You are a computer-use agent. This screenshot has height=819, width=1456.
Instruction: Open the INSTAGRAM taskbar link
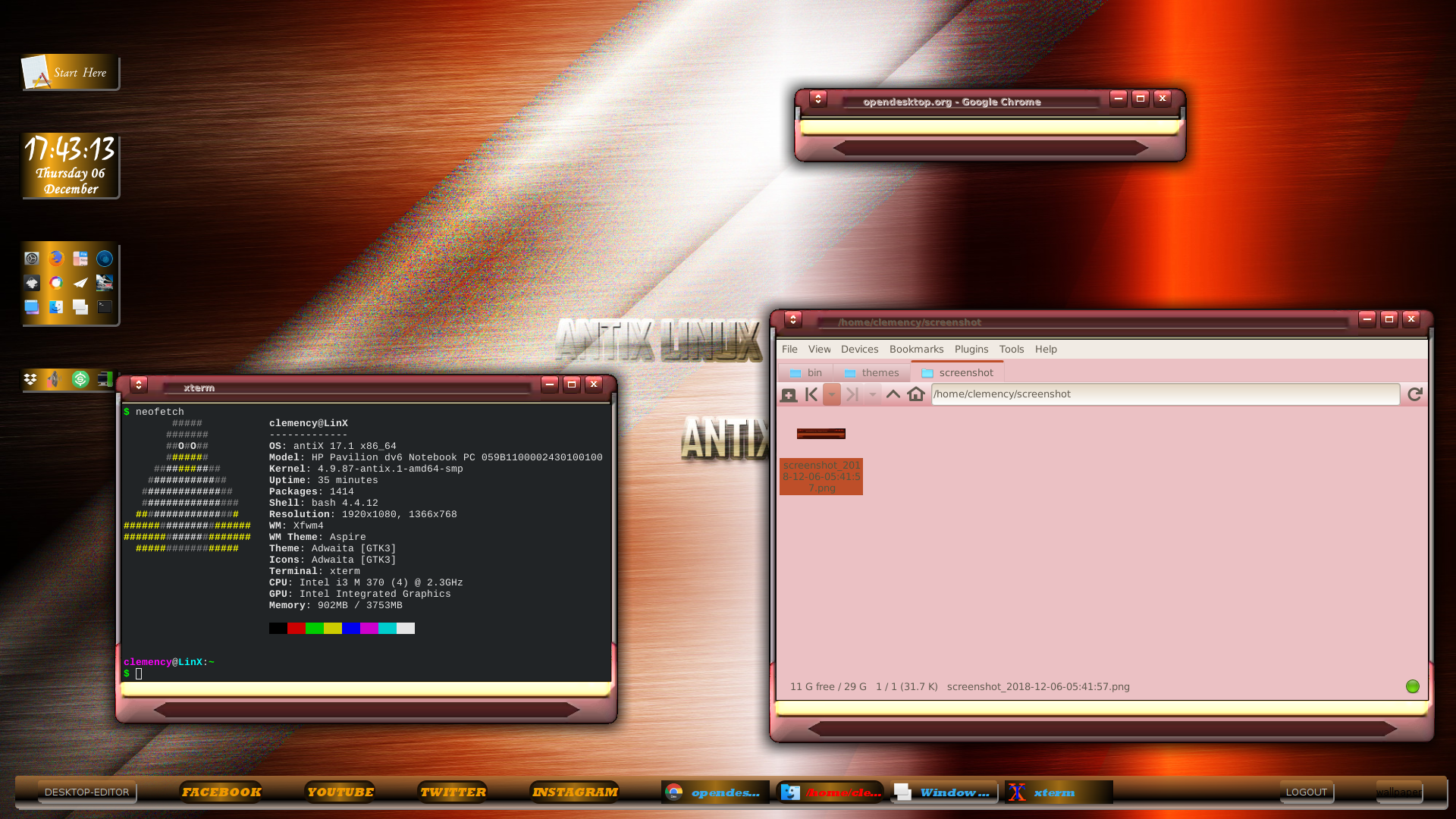click(575, 792)
